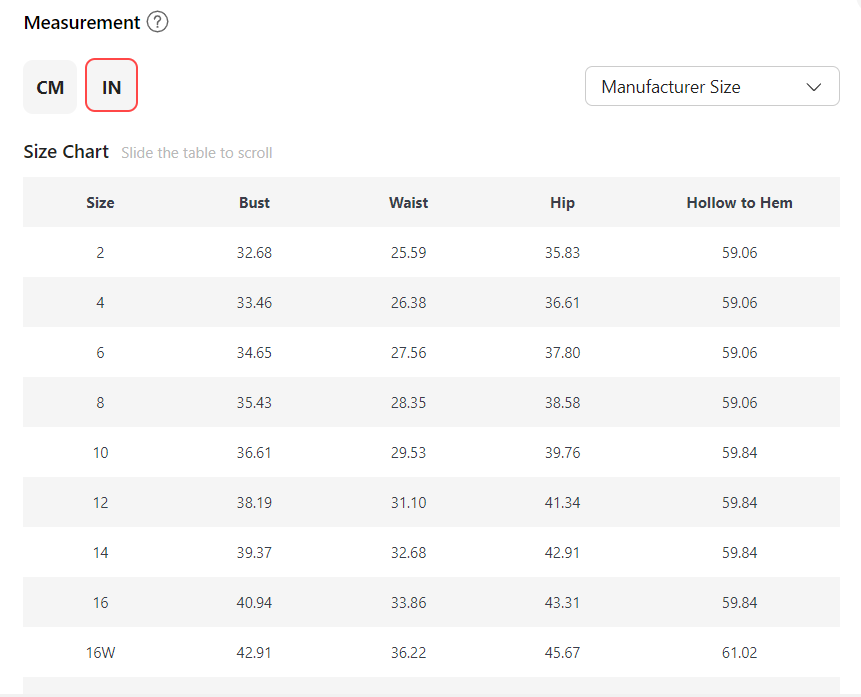The width and height of the screenshot is (861, 697).
Task: Click the Waist column header
Action: pos(408,202)
